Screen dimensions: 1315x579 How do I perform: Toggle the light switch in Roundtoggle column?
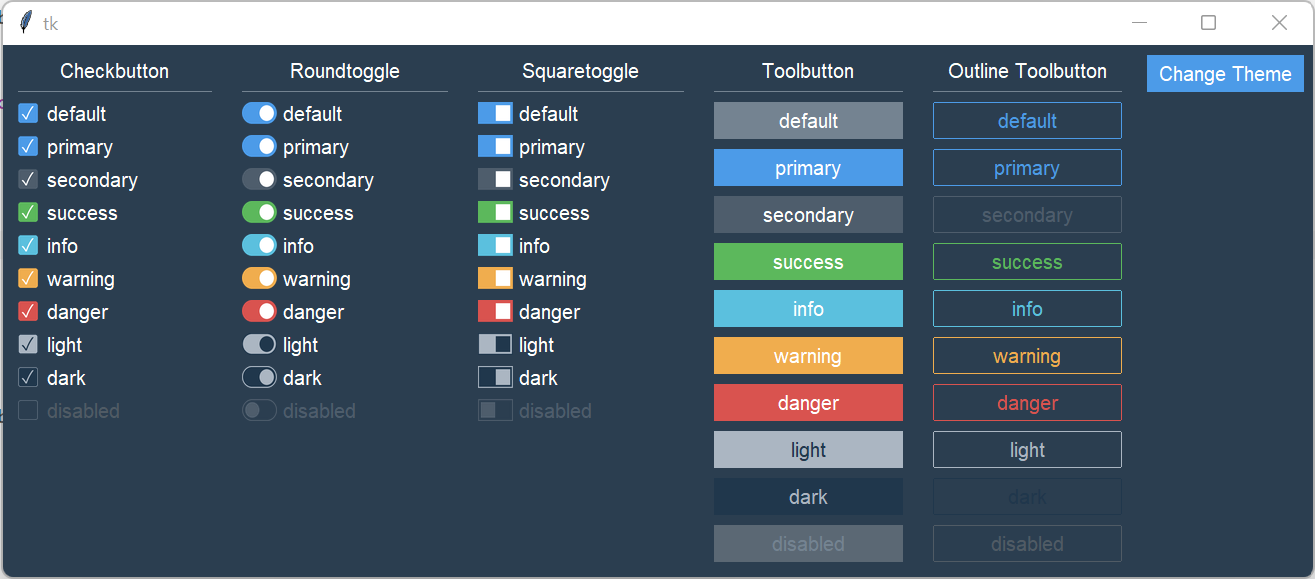pyautogui.click(x=259, y=344)
